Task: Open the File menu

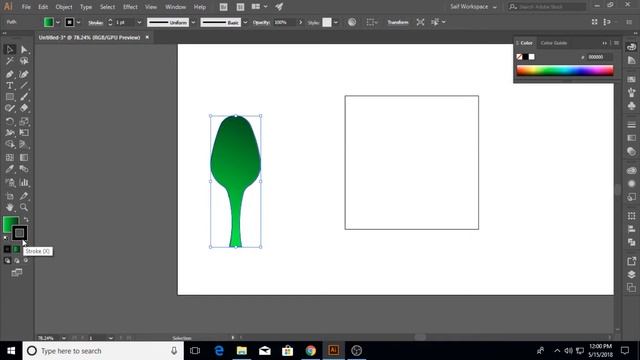Action: 26,7
